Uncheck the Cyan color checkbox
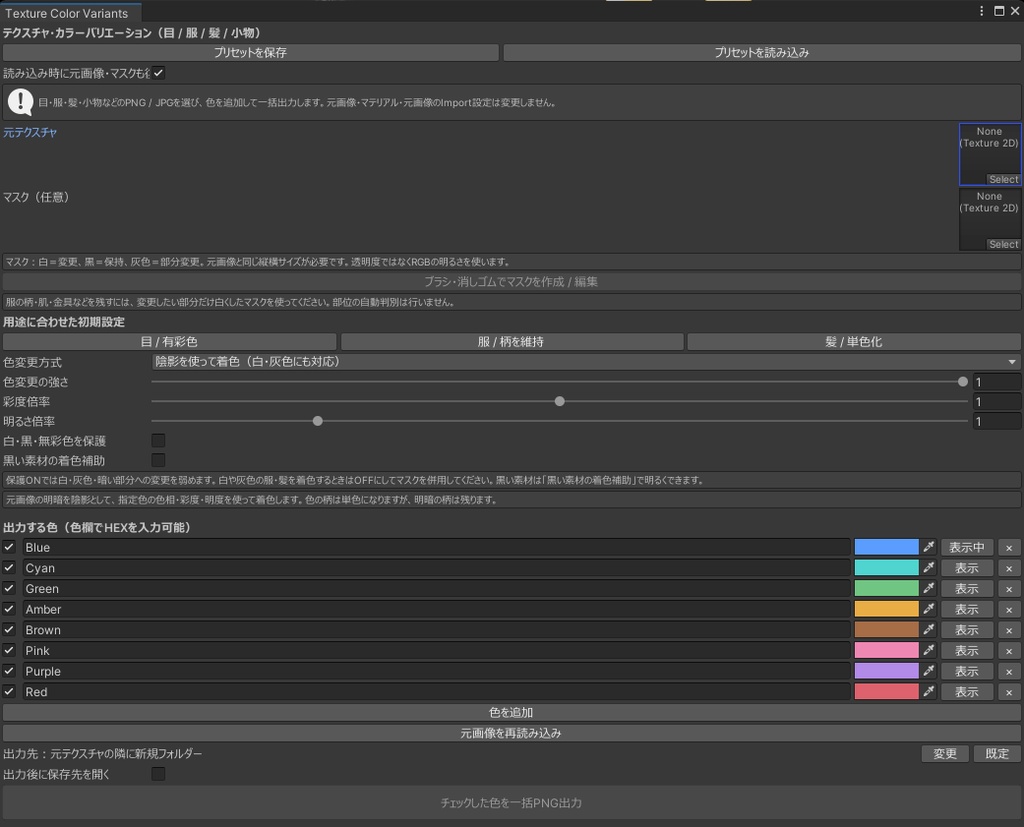This screenshot has height=827, width=1024. tap(9, 568)
